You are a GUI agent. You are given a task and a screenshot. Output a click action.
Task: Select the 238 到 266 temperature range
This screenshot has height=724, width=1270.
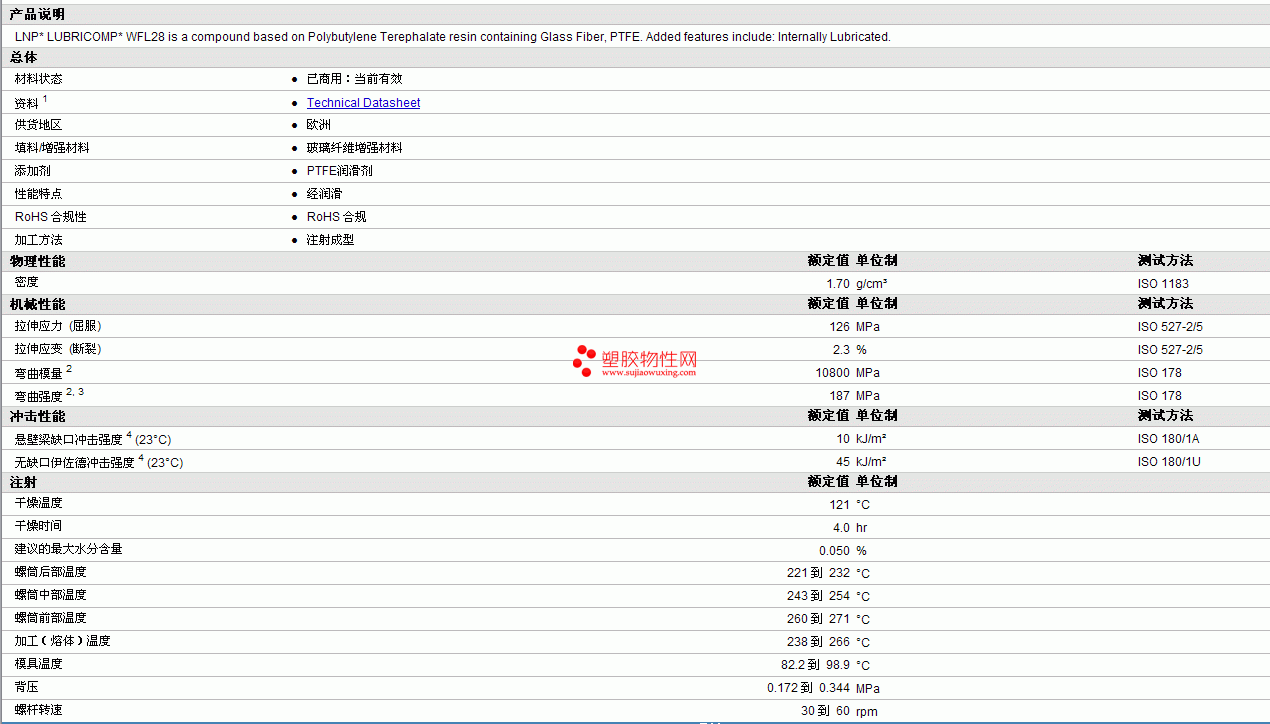coord(818,643)
